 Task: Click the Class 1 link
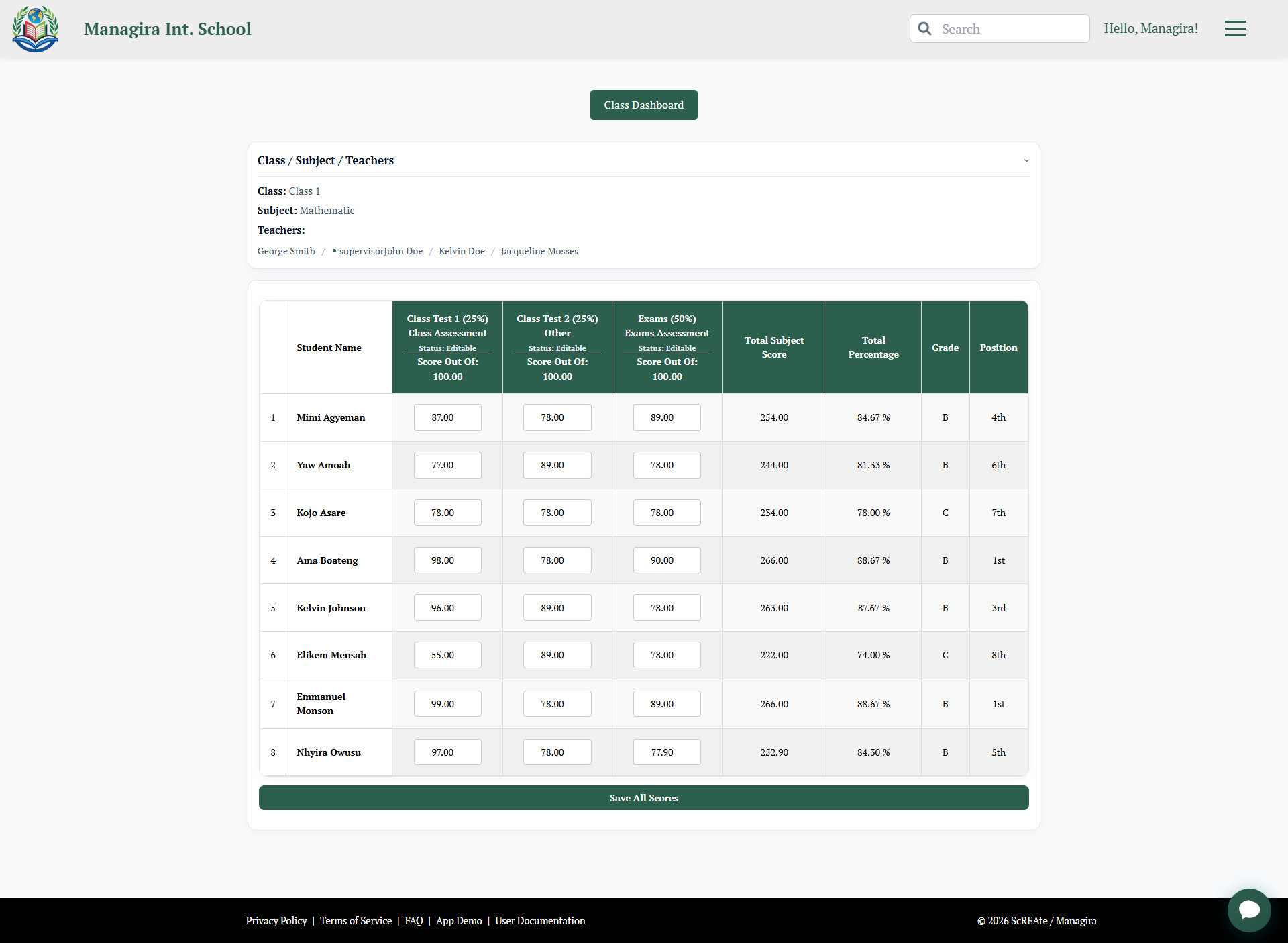point(305,191)
